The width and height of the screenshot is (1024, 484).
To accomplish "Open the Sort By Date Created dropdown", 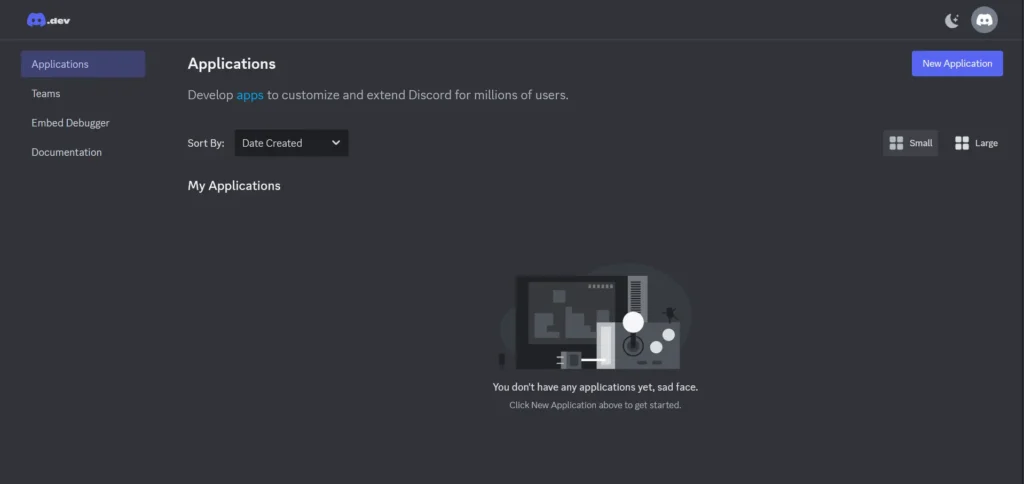I will [291, 143].
